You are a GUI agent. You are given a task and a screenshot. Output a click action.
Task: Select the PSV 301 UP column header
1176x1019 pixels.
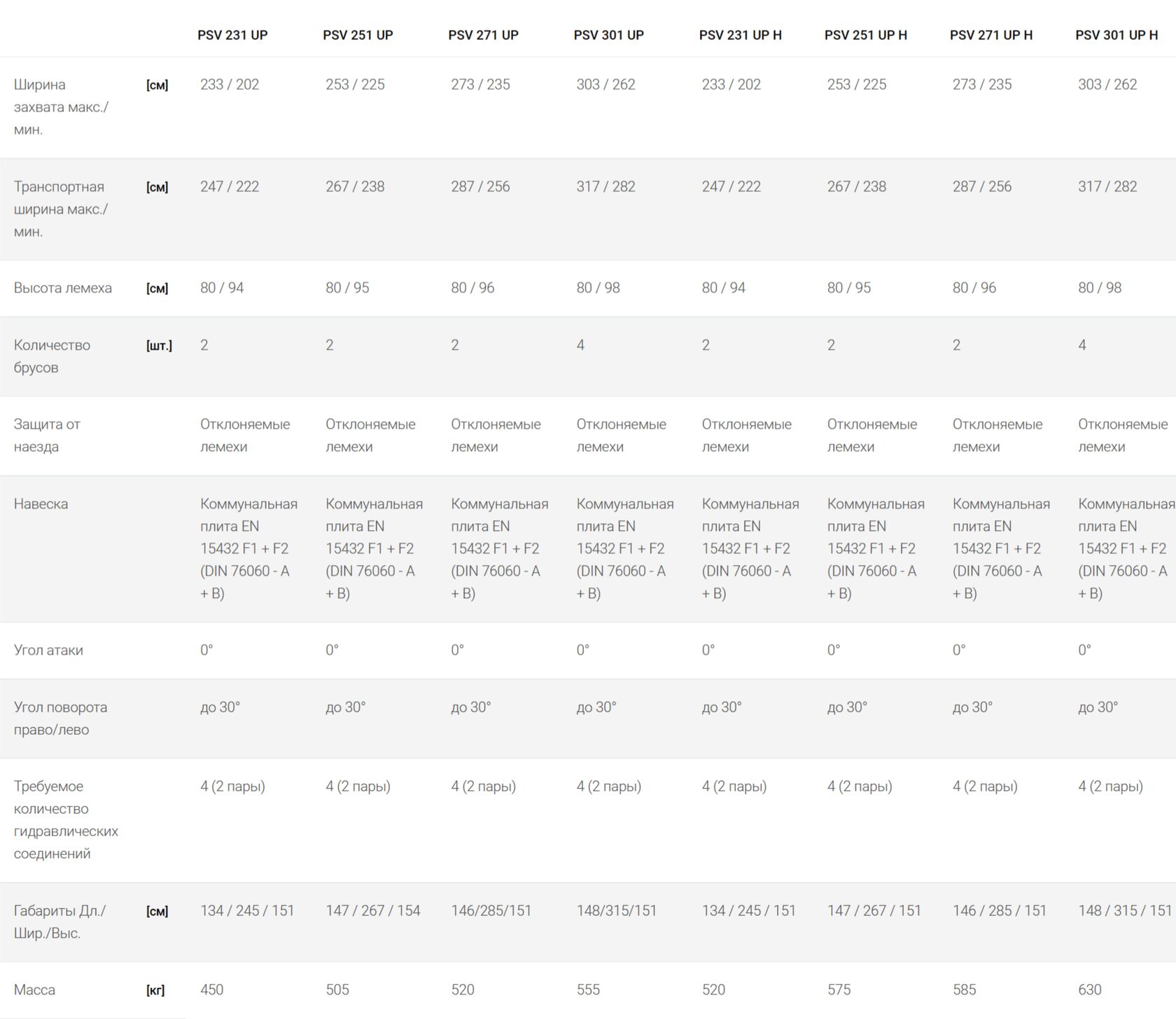tap(608, 35)
